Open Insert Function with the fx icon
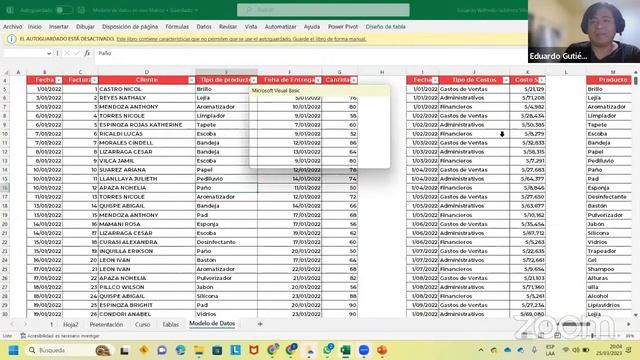 click(x=87, y=53)
